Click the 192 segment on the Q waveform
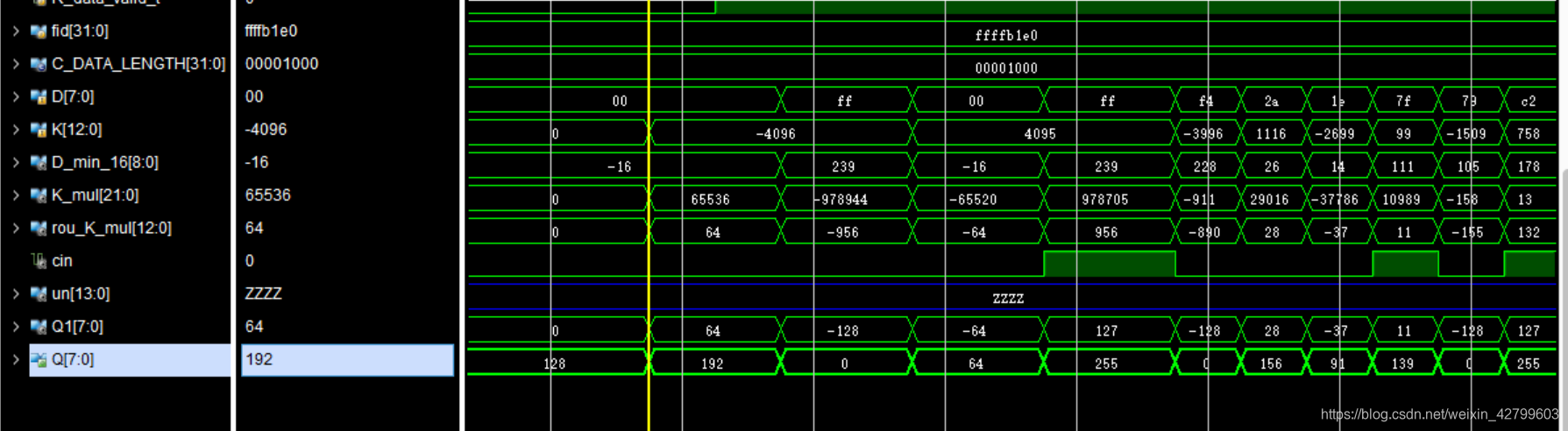This screenshot has height=431, width=1568. click(x=715, y=364)
